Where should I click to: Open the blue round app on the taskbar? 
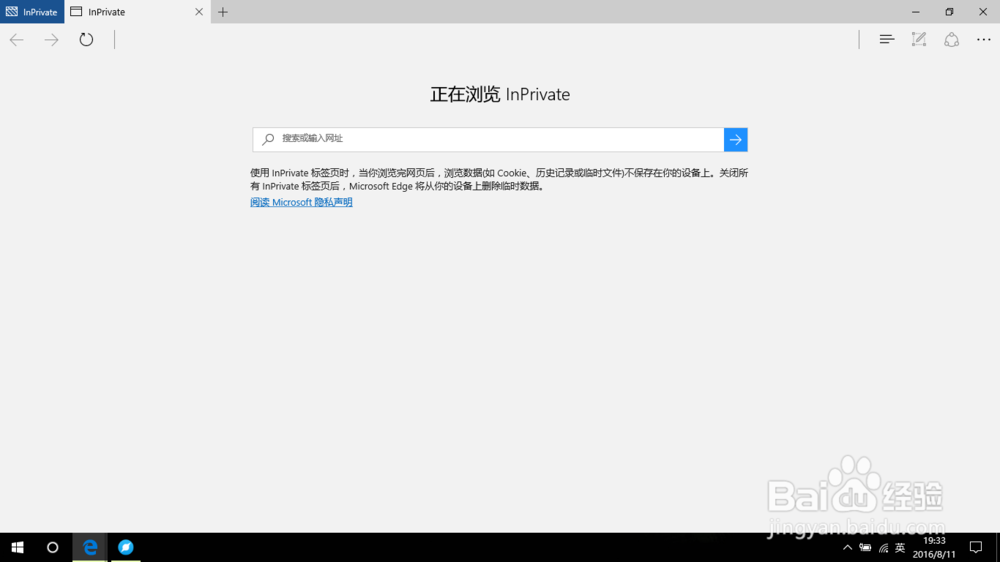(x=126, y=547)
